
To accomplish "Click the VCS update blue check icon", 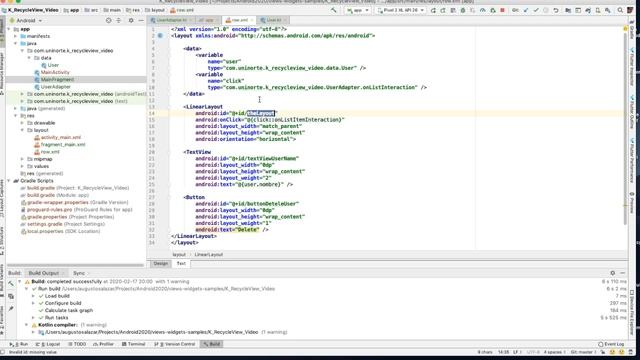I will (x=526, y=10).
